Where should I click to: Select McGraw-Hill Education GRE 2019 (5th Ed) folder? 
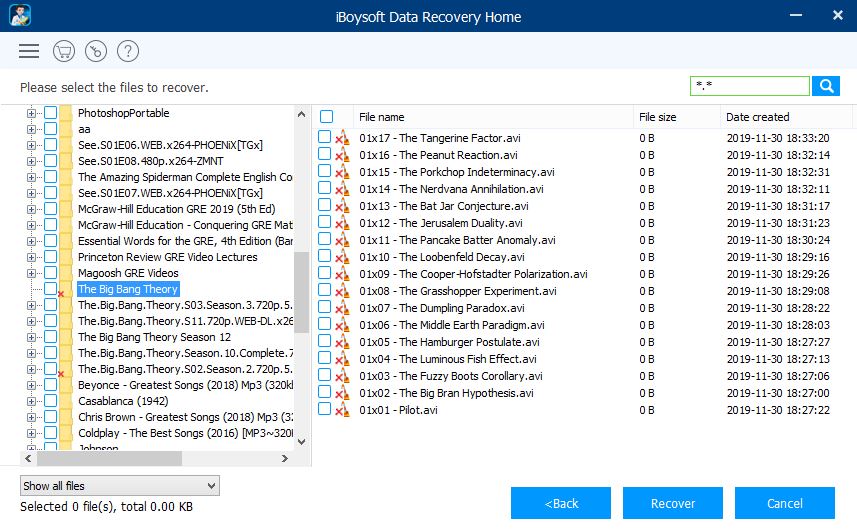point(177,209)
